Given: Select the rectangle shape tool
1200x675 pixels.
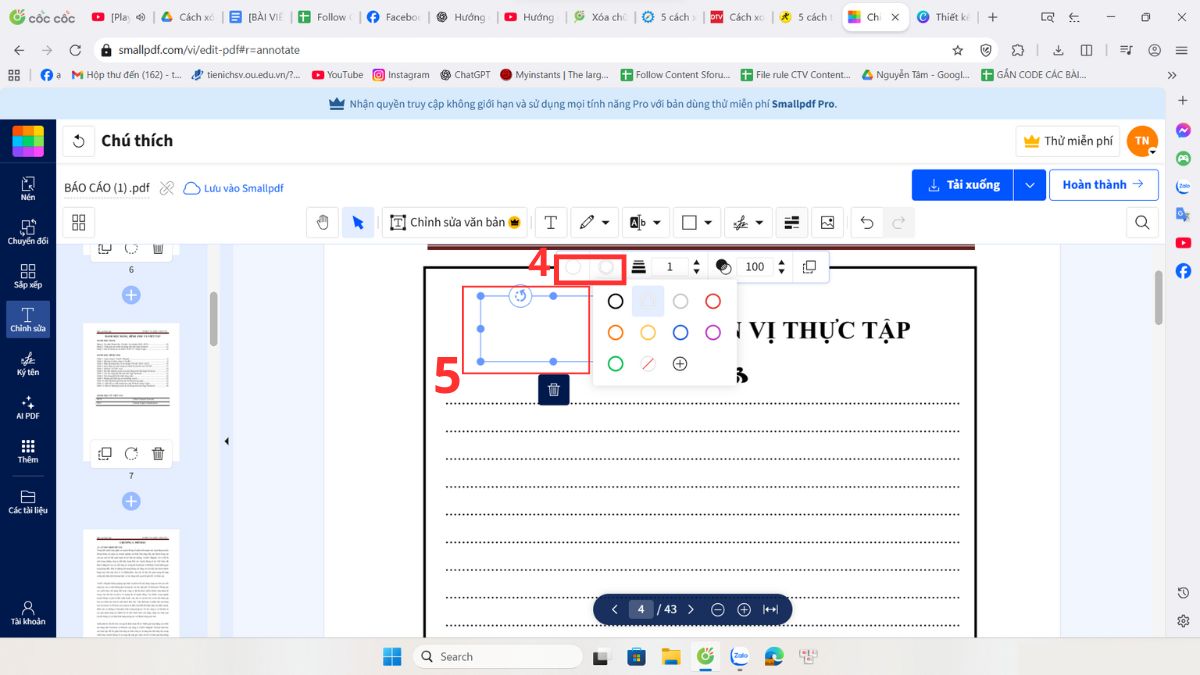Looking at the screenshot, I should pos(689,222).
